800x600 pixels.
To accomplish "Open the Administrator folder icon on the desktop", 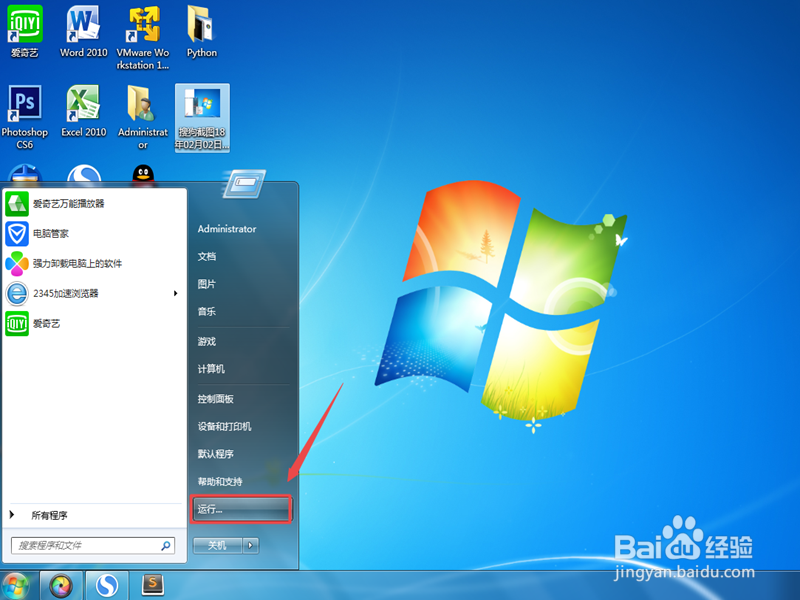I will click(143, 117).
